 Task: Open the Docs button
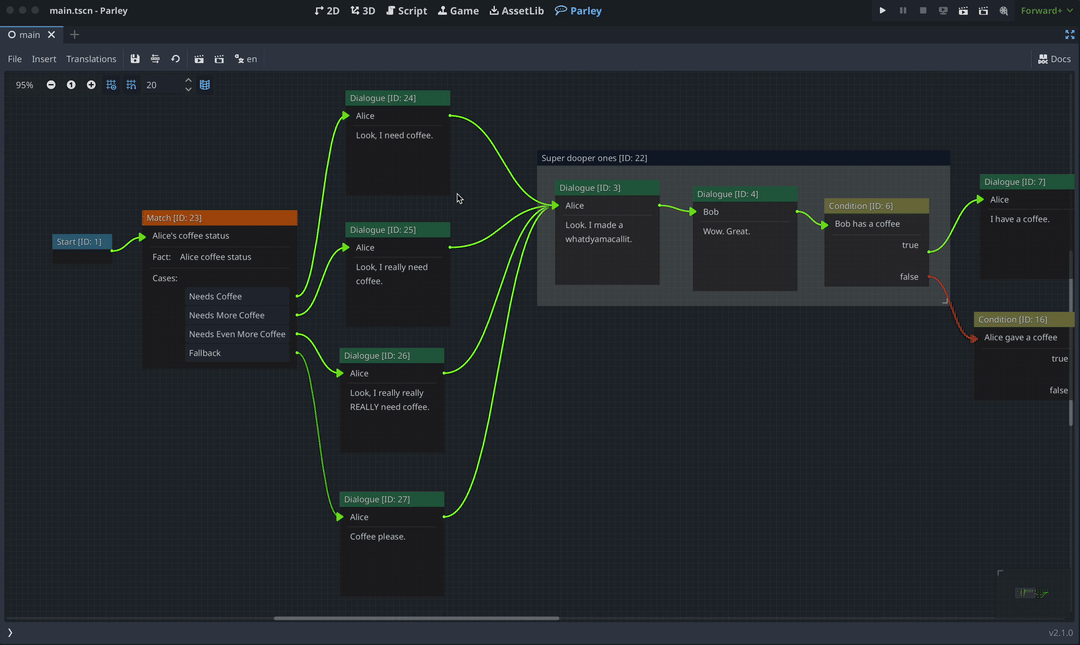pos(1054,59)
